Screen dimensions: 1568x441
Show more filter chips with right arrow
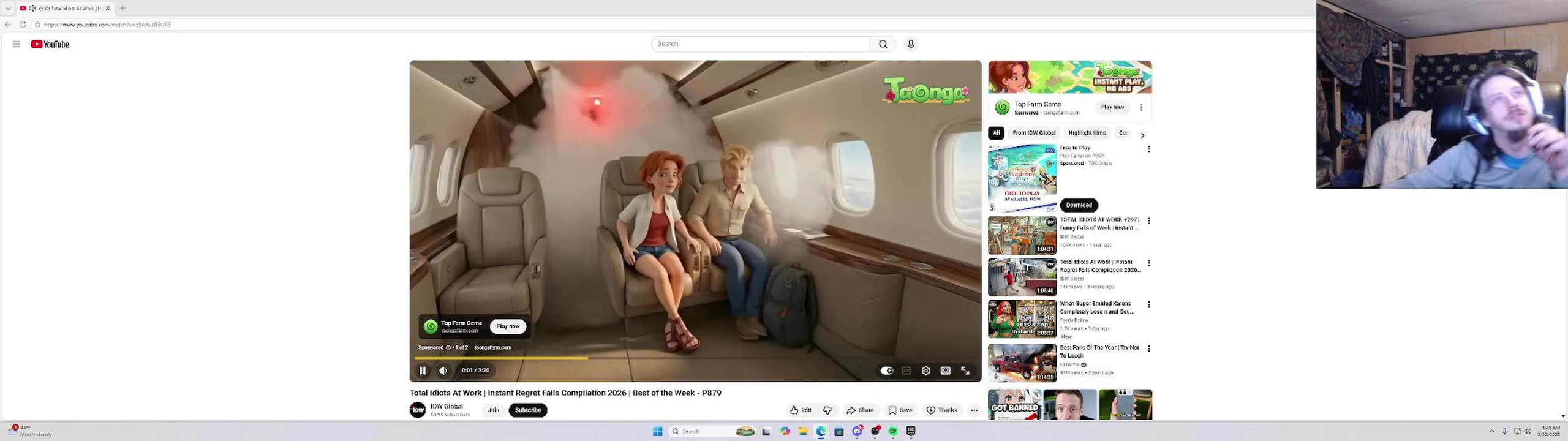(1142, 135)
